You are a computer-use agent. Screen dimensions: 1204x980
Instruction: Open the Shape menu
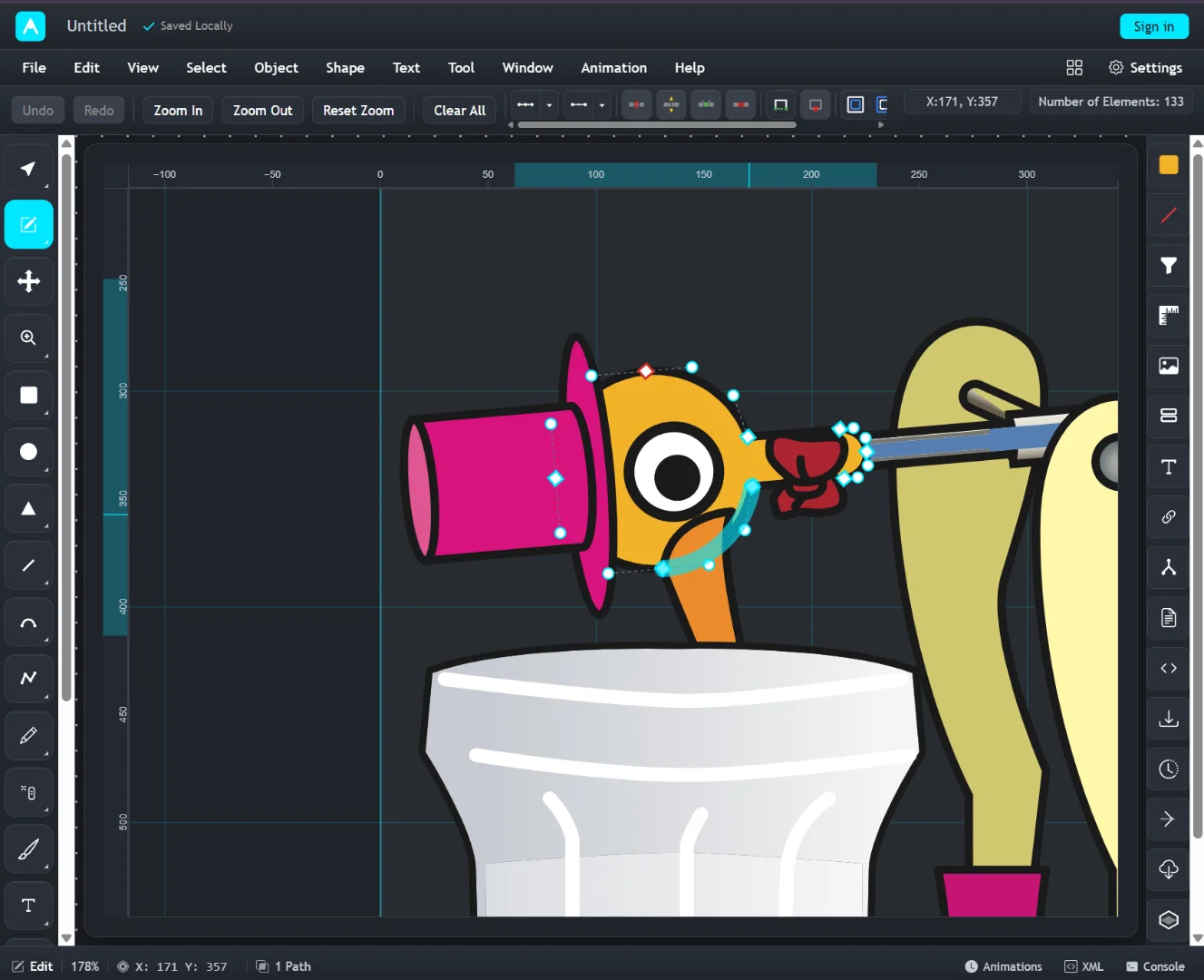pyautogui.click(x=345, y=67)
